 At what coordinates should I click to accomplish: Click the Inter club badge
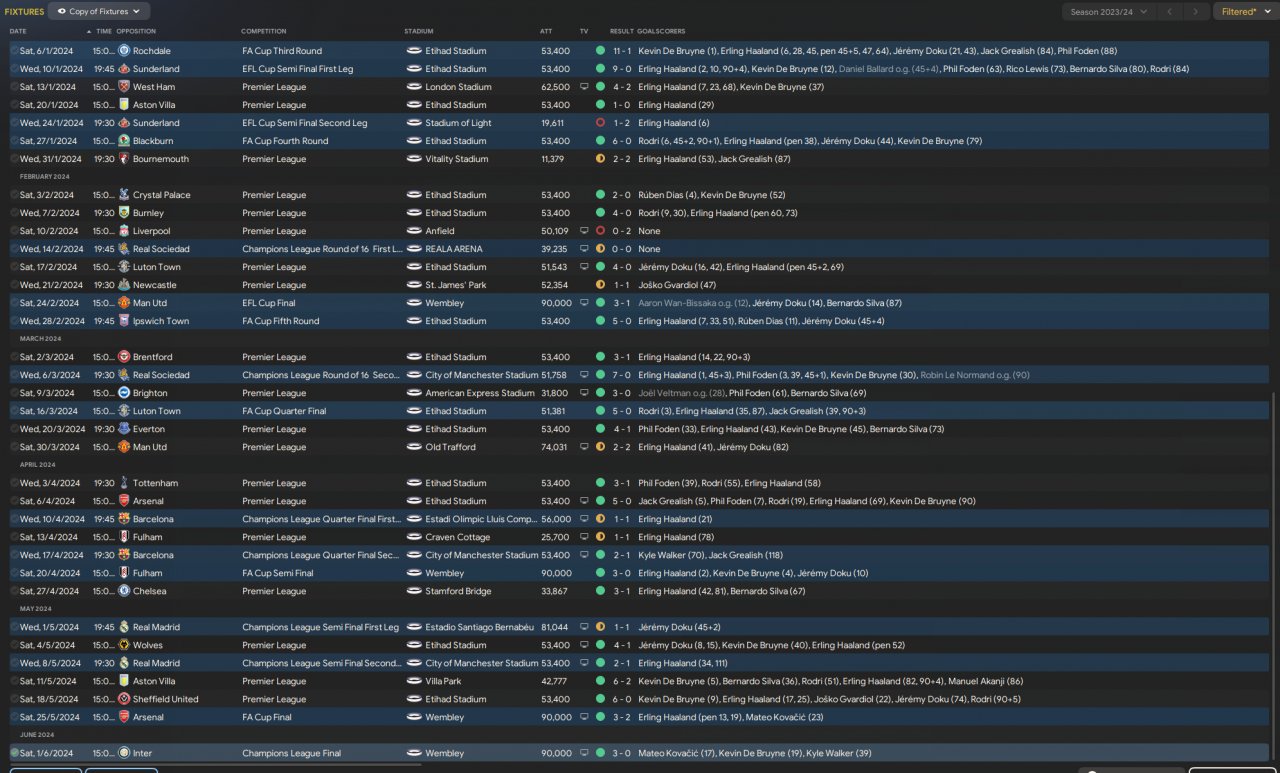click(x=124, y=753)
